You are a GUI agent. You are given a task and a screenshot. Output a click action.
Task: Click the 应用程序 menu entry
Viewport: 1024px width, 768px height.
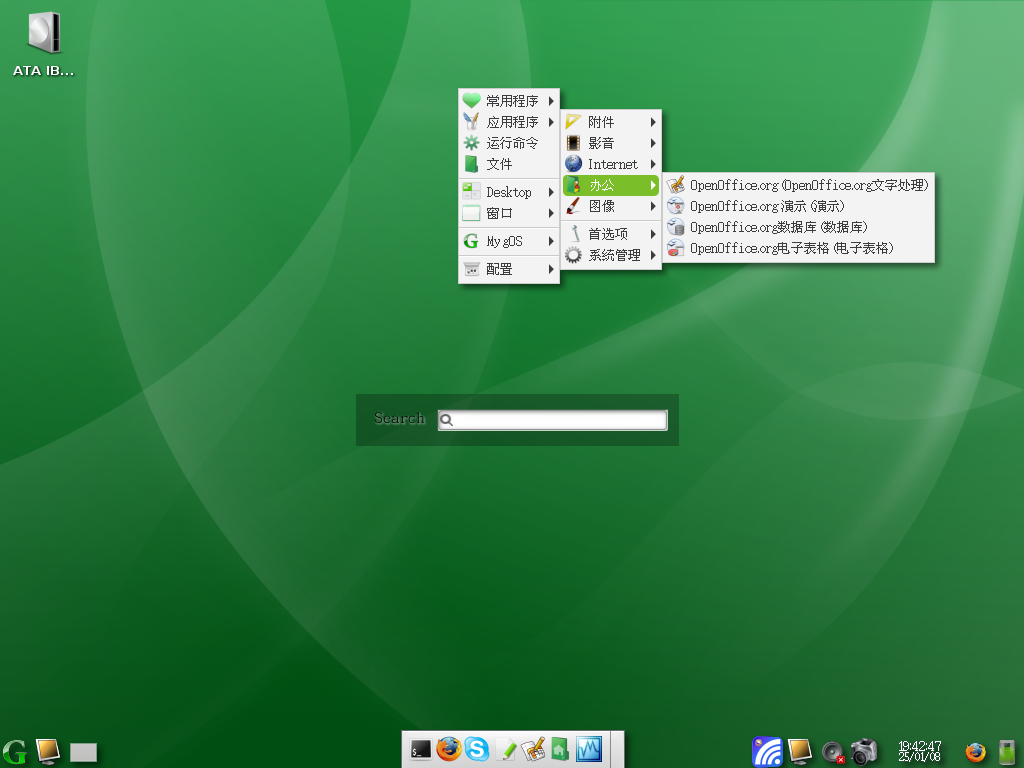(509, 122)
